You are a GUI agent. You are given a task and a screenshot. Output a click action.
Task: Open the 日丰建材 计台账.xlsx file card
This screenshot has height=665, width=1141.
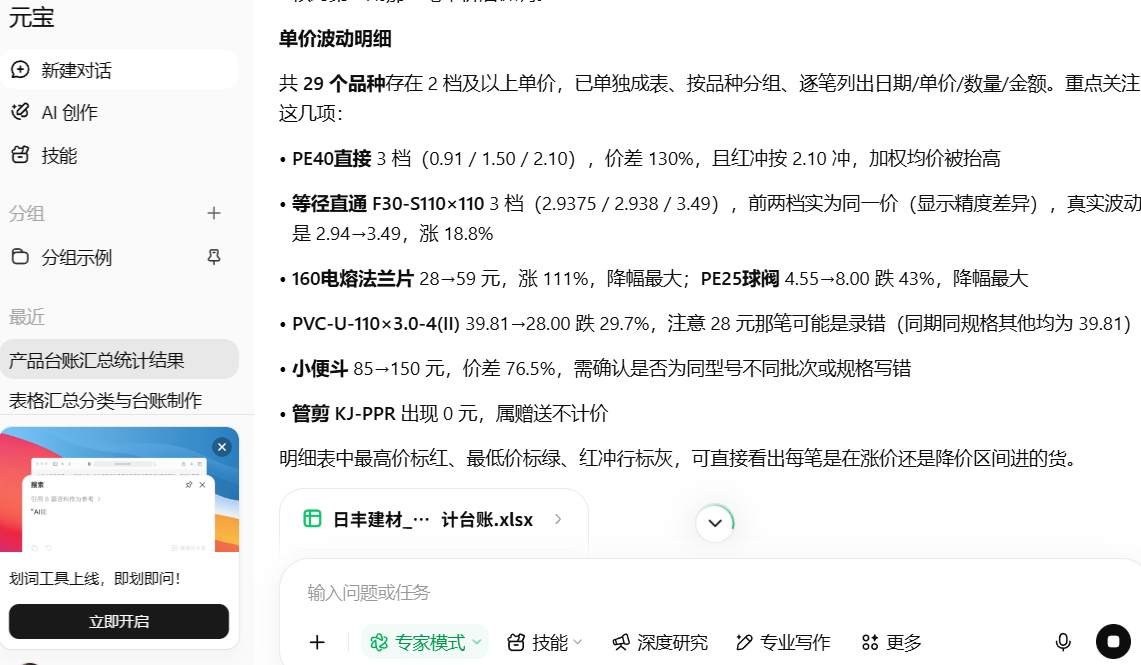(x=434, y=519)
